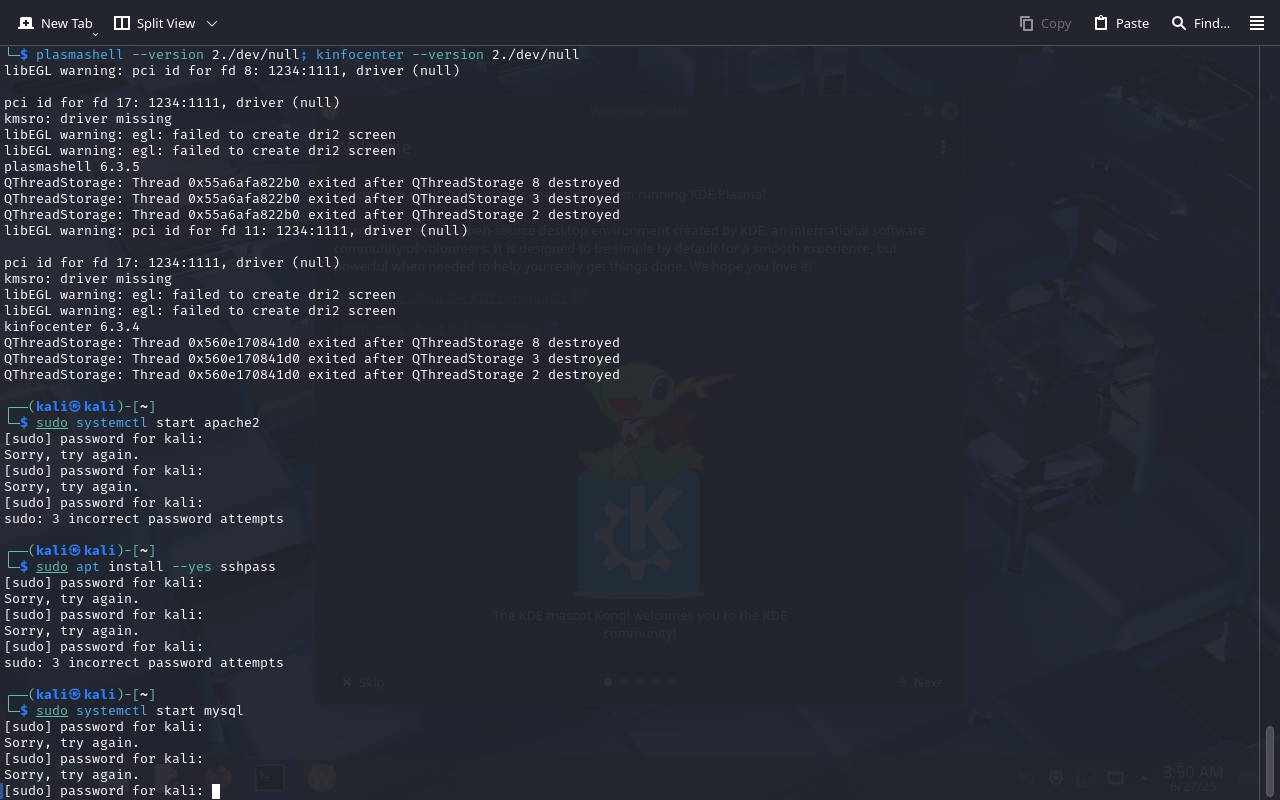Click the Paste toolbar button
Image resolution: width=1280 pixels, height=800 pixels.
click(1121, 23)
